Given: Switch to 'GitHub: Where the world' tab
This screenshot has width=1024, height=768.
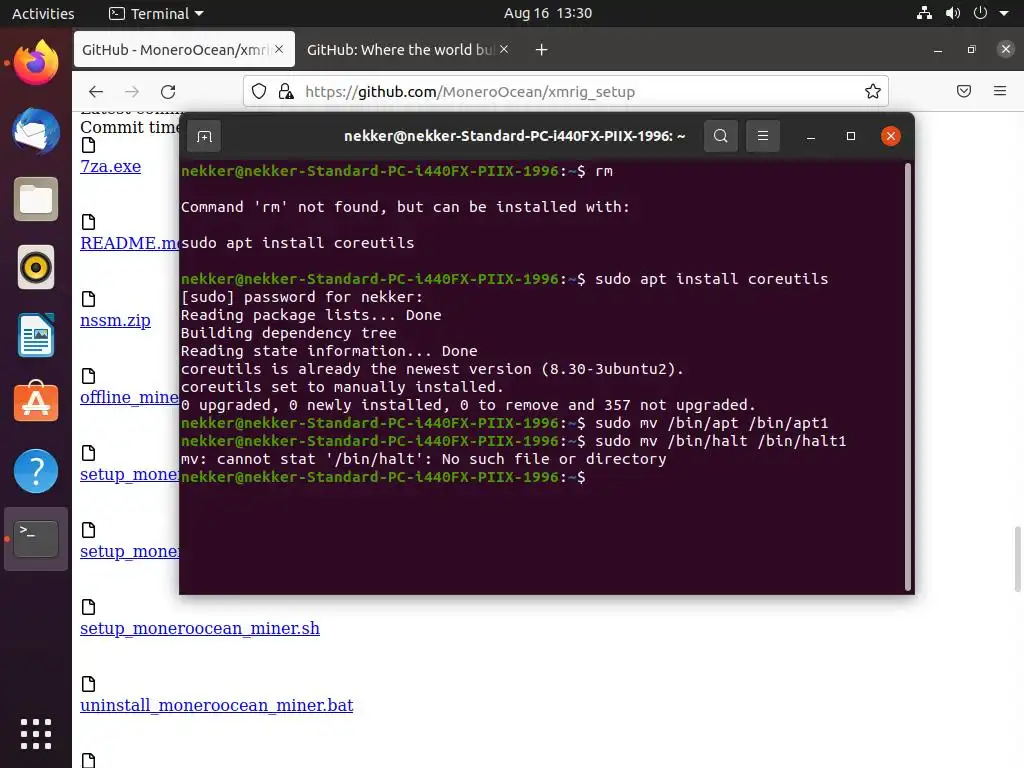Looking at the screenshot, I should click(408, 49).
